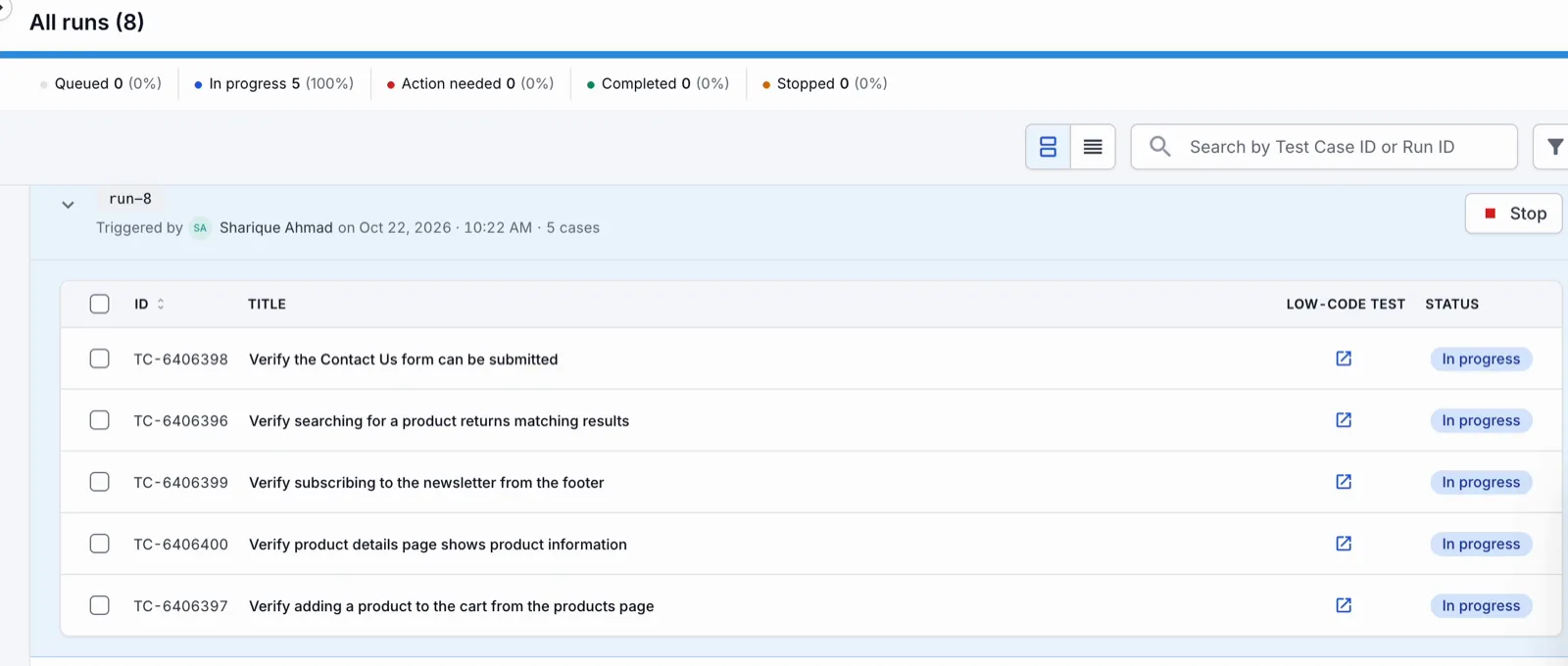Filter by In progress status tab

tap(274, 83)
